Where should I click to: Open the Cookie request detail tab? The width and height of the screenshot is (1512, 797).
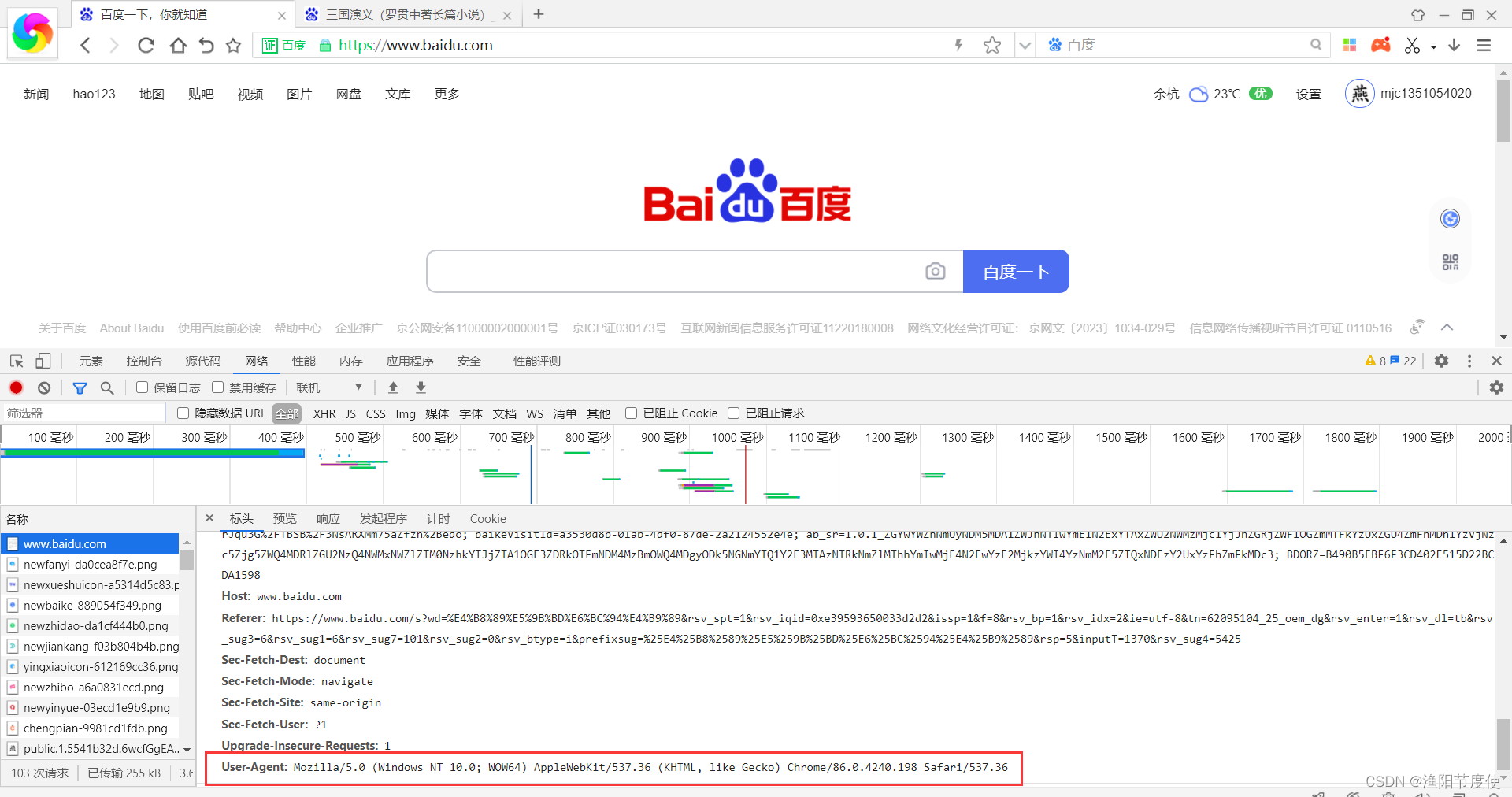pos(488,518)
